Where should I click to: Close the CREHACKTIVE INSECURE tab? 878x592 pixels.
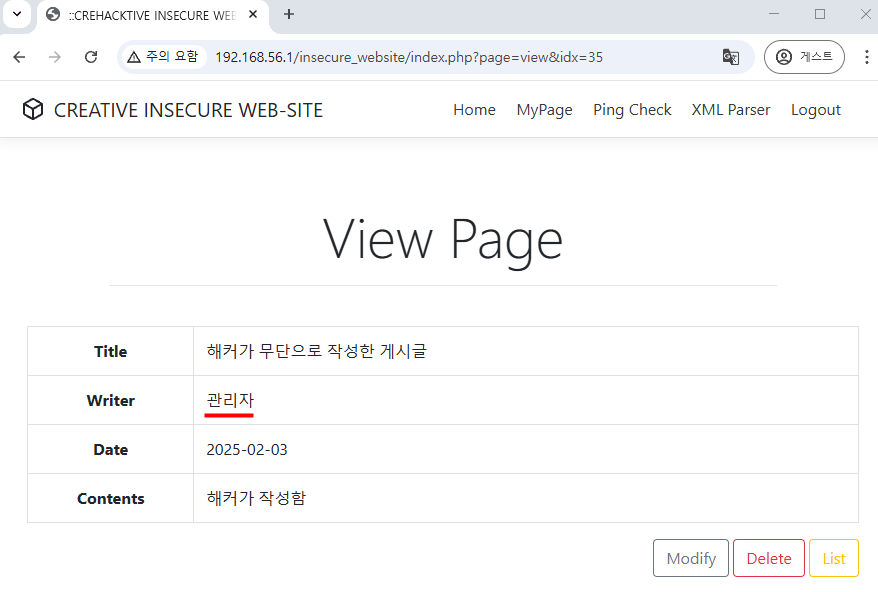tap(253, 15)
